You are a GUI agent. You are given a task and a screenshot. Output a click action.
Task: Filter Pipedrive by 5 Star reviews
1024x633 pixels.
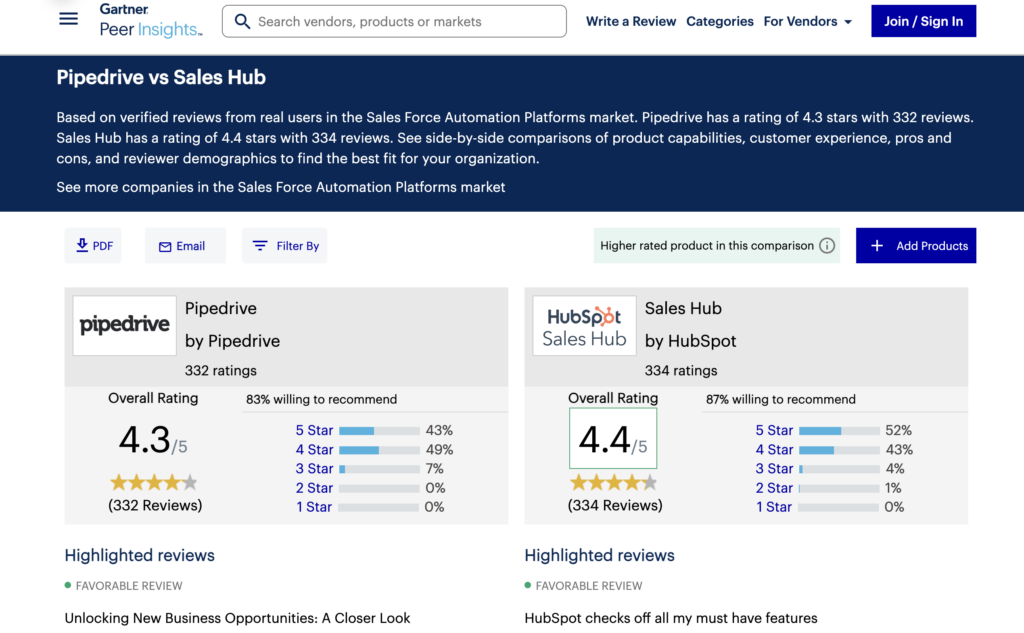[314, 430]
